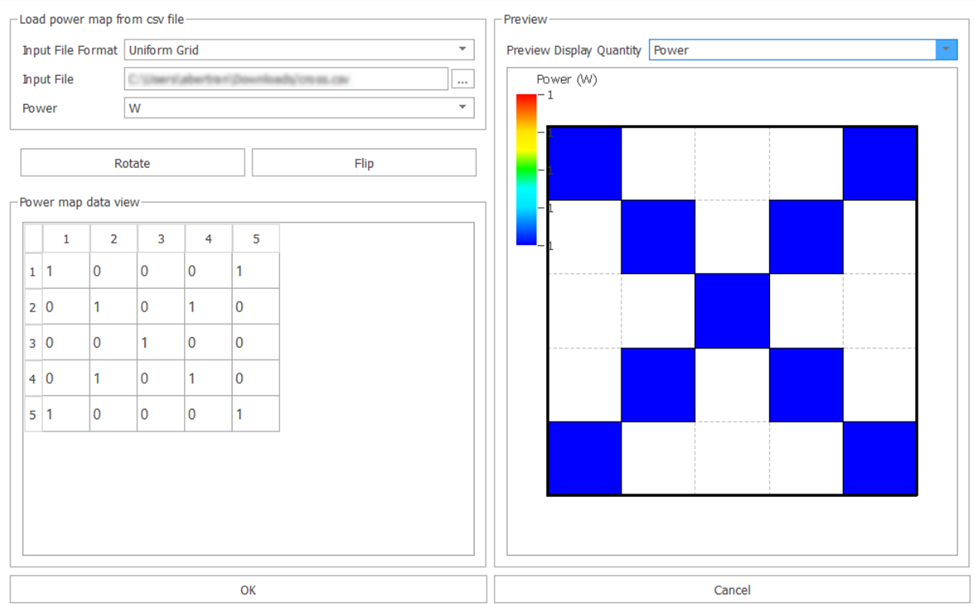Expand the Power unit dropdown
Screen dimensions: 975x604
tap(298, 108)
